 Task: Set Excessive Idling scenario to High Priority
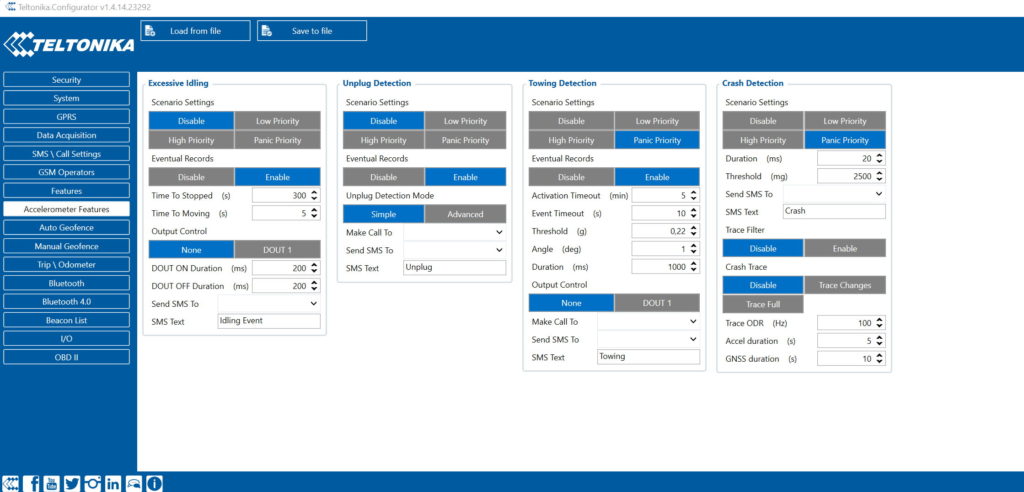point(191,140)
